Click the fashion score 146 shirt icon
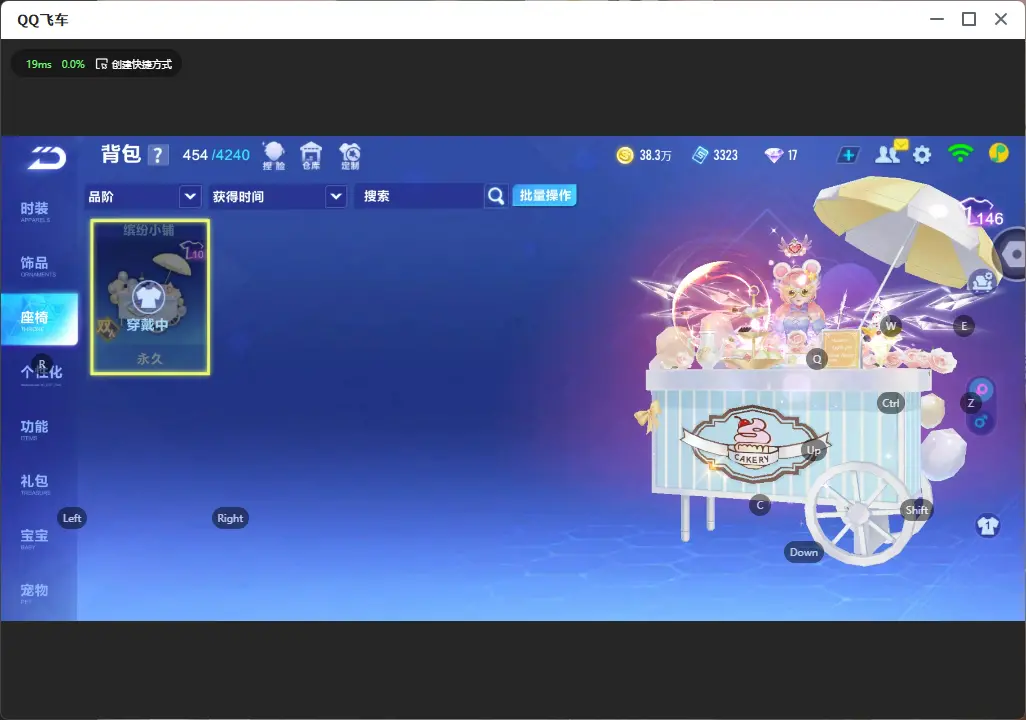1026x720 pixels. (983, 213)
